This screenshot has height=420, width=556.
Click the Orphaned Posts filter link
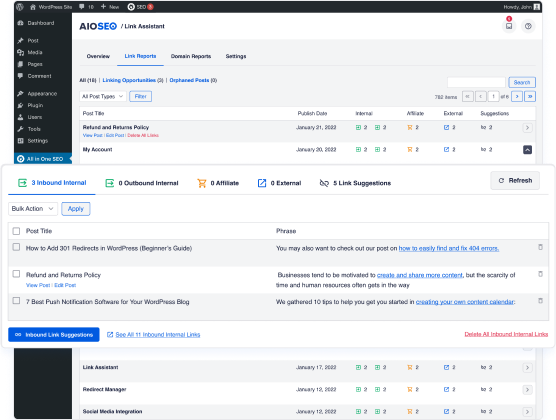click(189, 80)
